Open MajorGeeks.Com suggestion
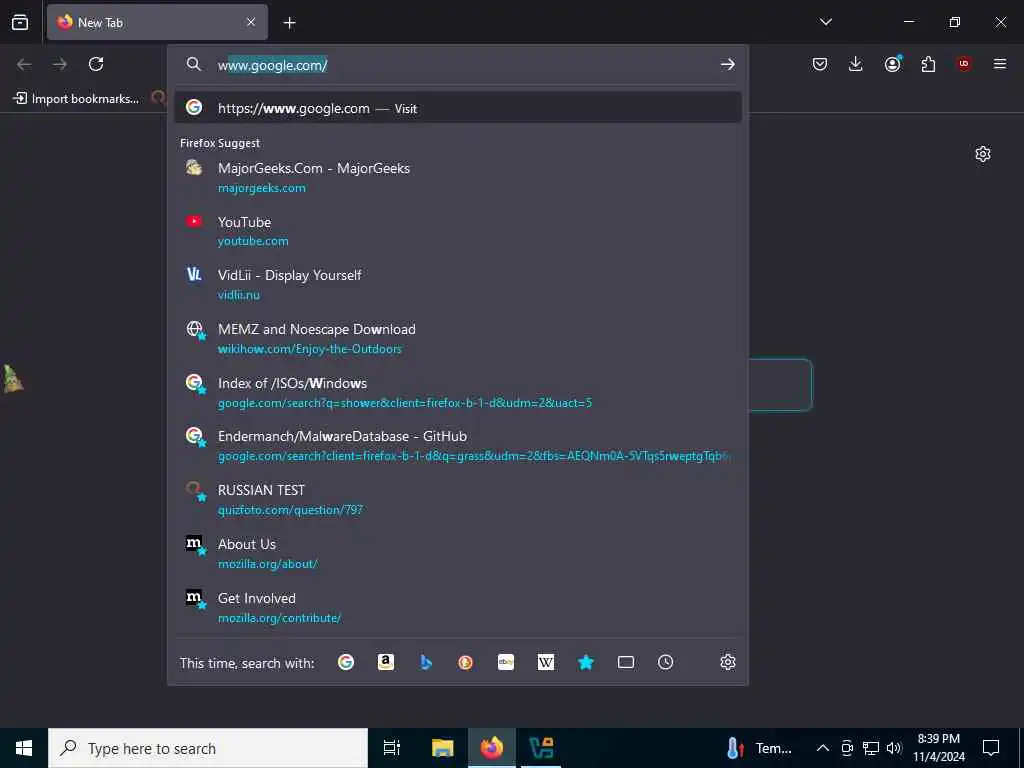The width and height of the screenshot is (1024, 768). tap(458, 178)
